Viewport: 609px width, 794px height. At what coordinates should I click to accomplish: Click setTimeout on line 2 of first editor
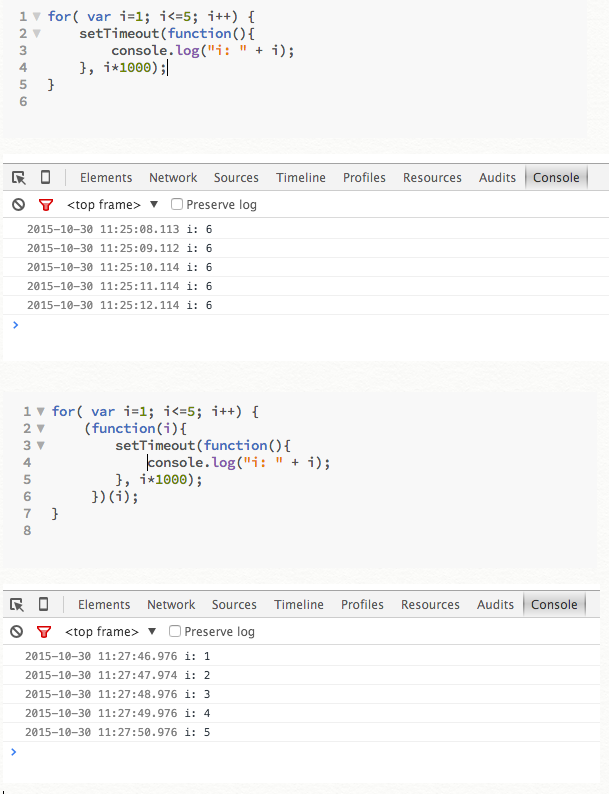(119, 34)
